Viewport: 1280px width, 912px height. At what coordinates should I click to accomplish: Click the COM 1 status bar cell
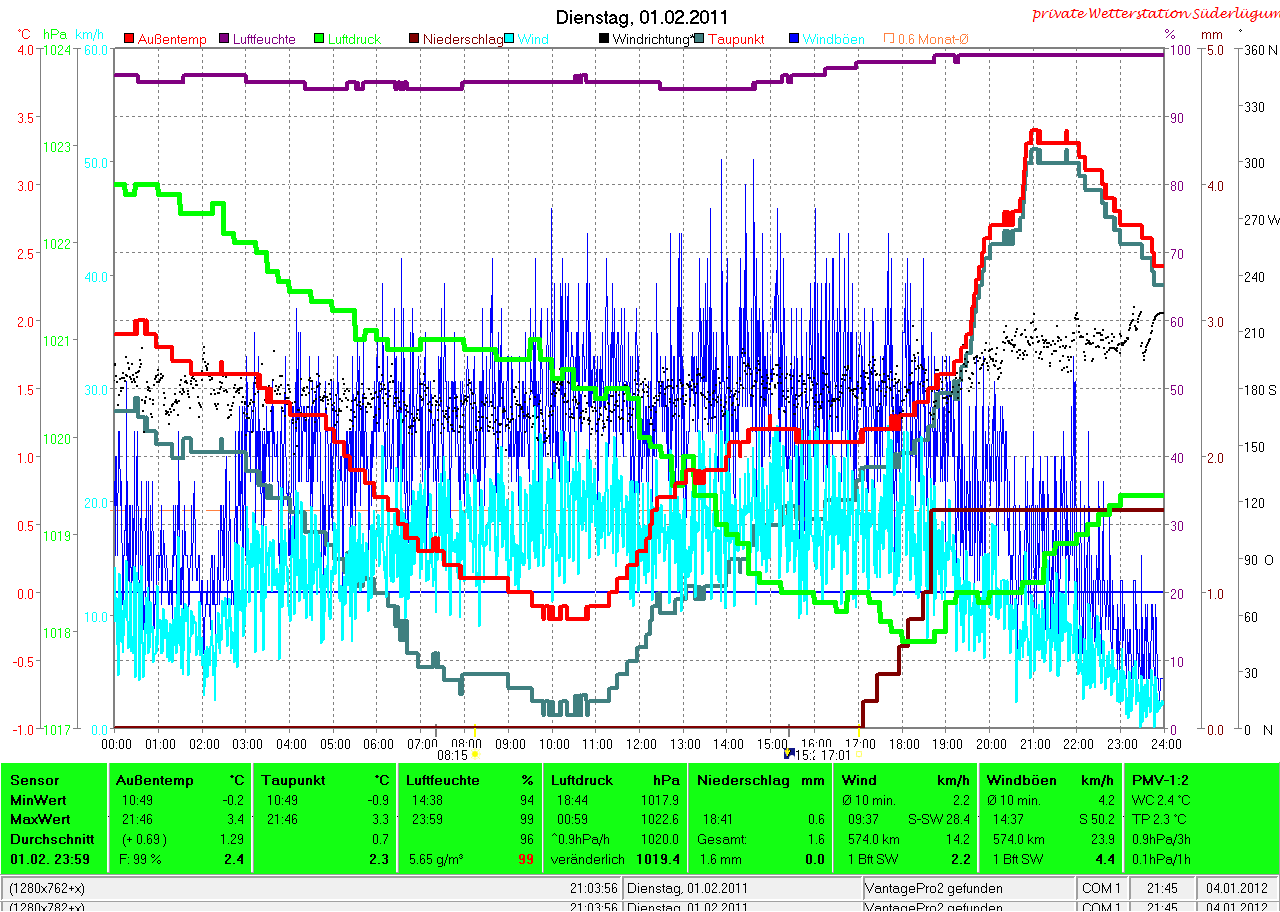[1102, 888]
